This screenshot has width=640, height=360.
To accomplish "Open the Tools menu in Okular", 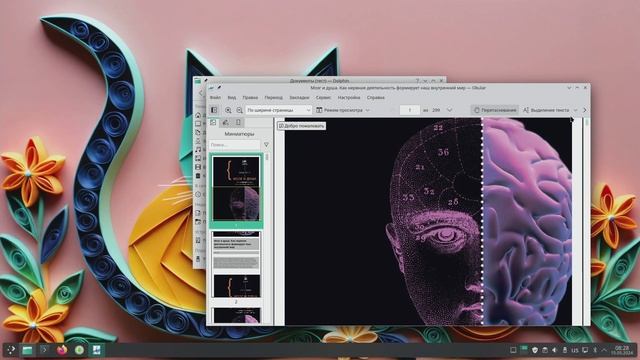I will 323,98.
